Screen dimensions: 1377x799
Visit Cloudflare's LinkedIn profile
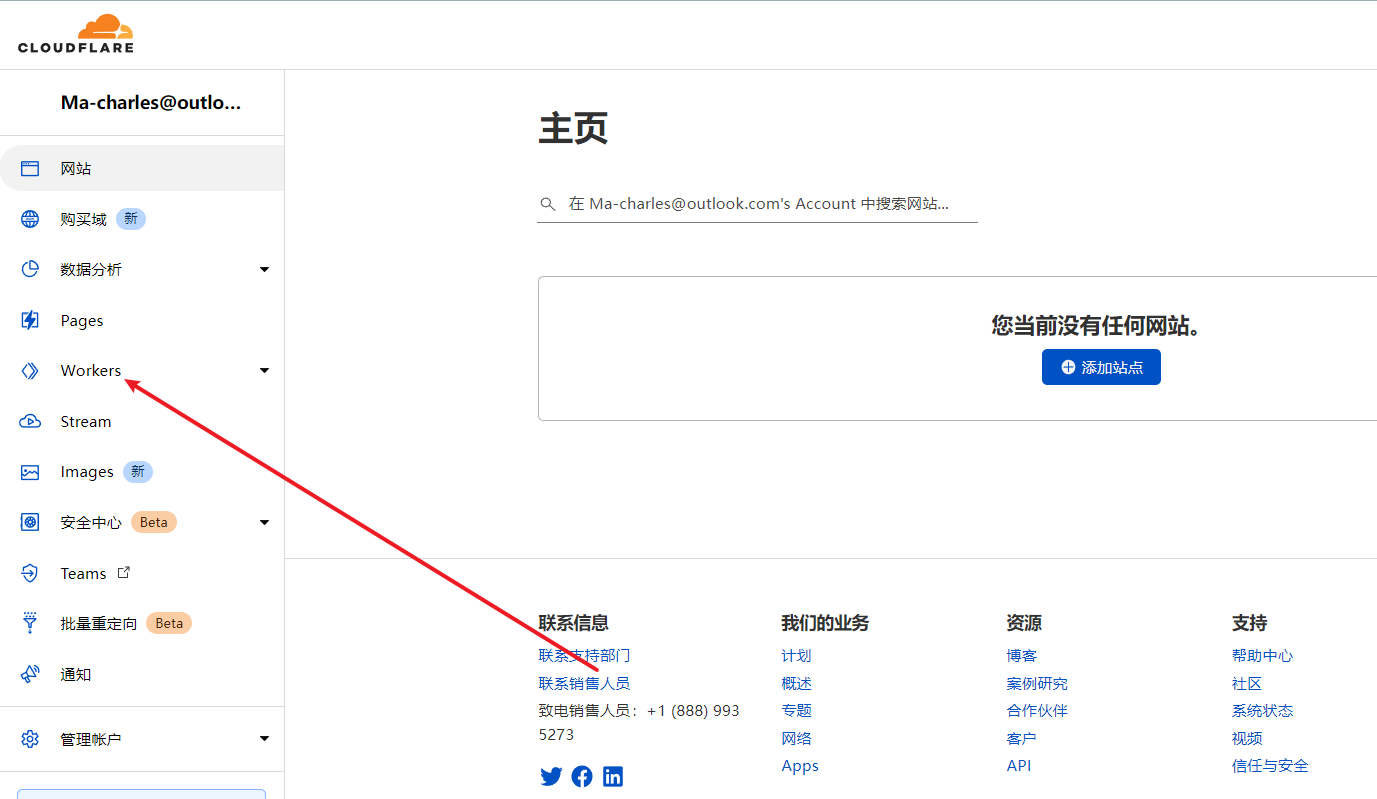click(x=613, y=776)
